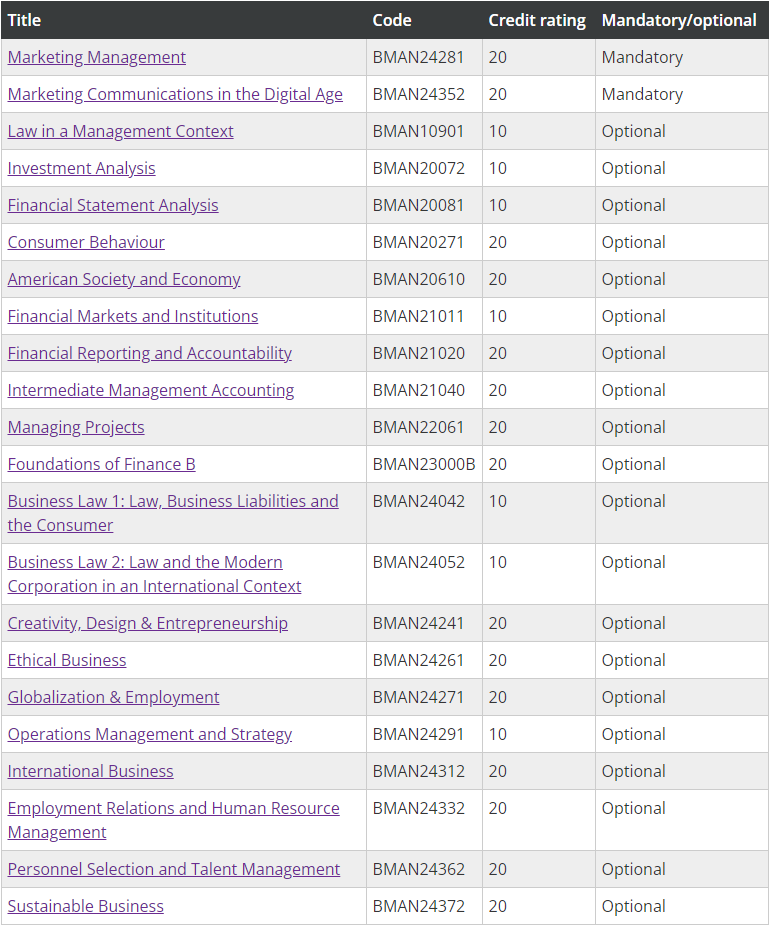
Task: Select the code BMAN23000B
Action: 424,464
